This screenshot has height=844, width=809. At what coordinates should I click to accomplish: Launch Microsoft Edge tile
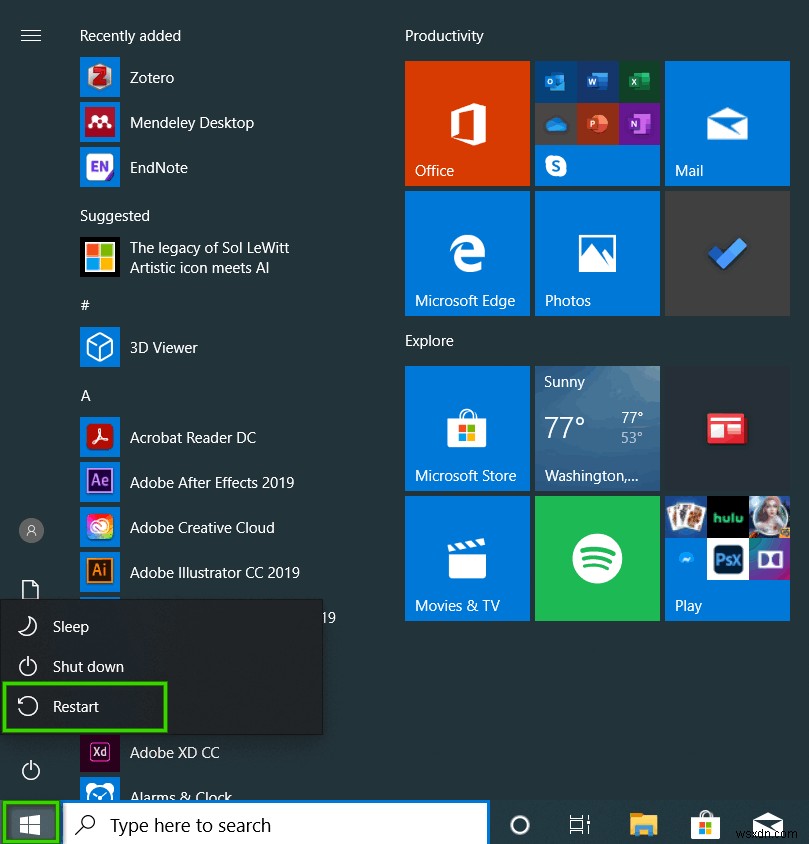point(466,252)
